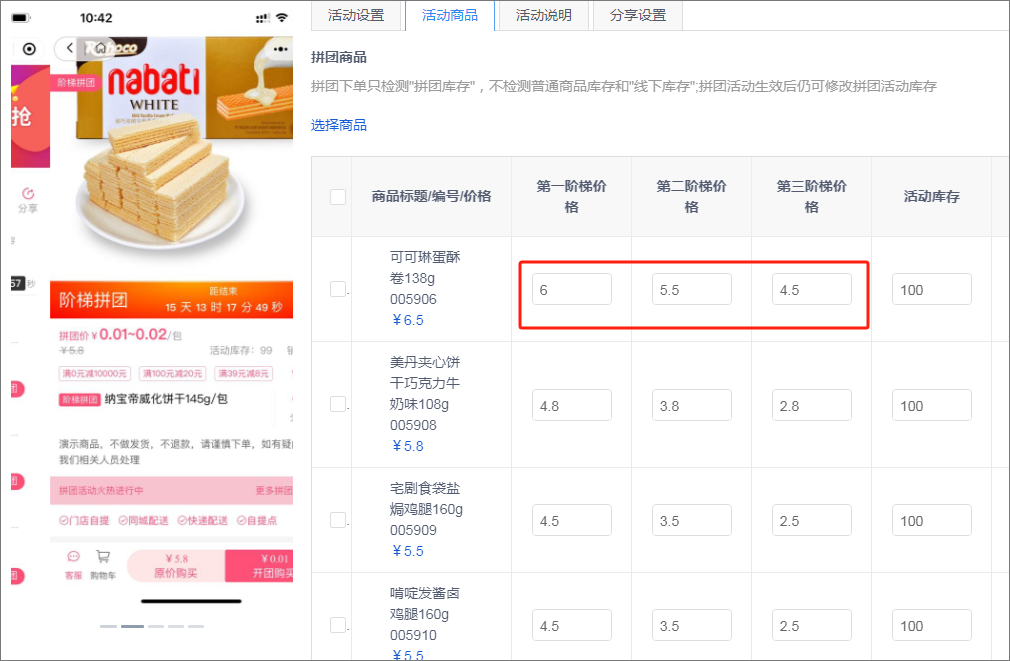Focus third-tier price field of 可可琳蛋酥卷 row
1010x661 pixels.
click(812, 289)
